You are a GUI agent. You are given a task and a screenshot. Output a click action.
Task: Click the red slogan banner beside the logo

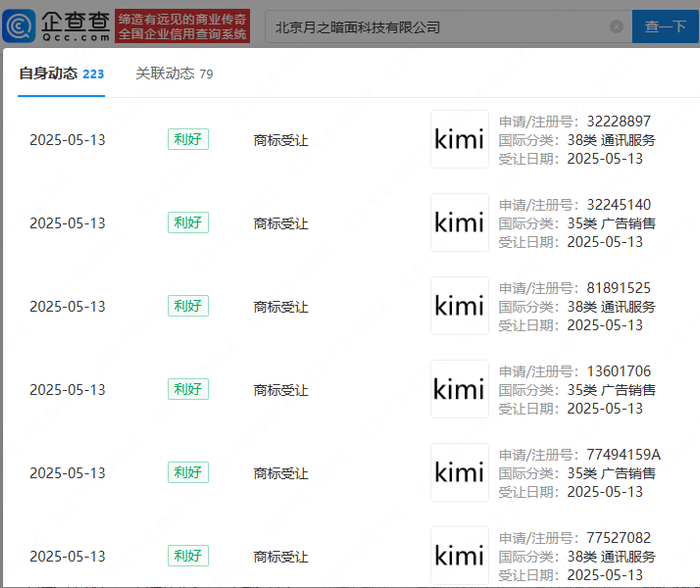tap(182, 26)
